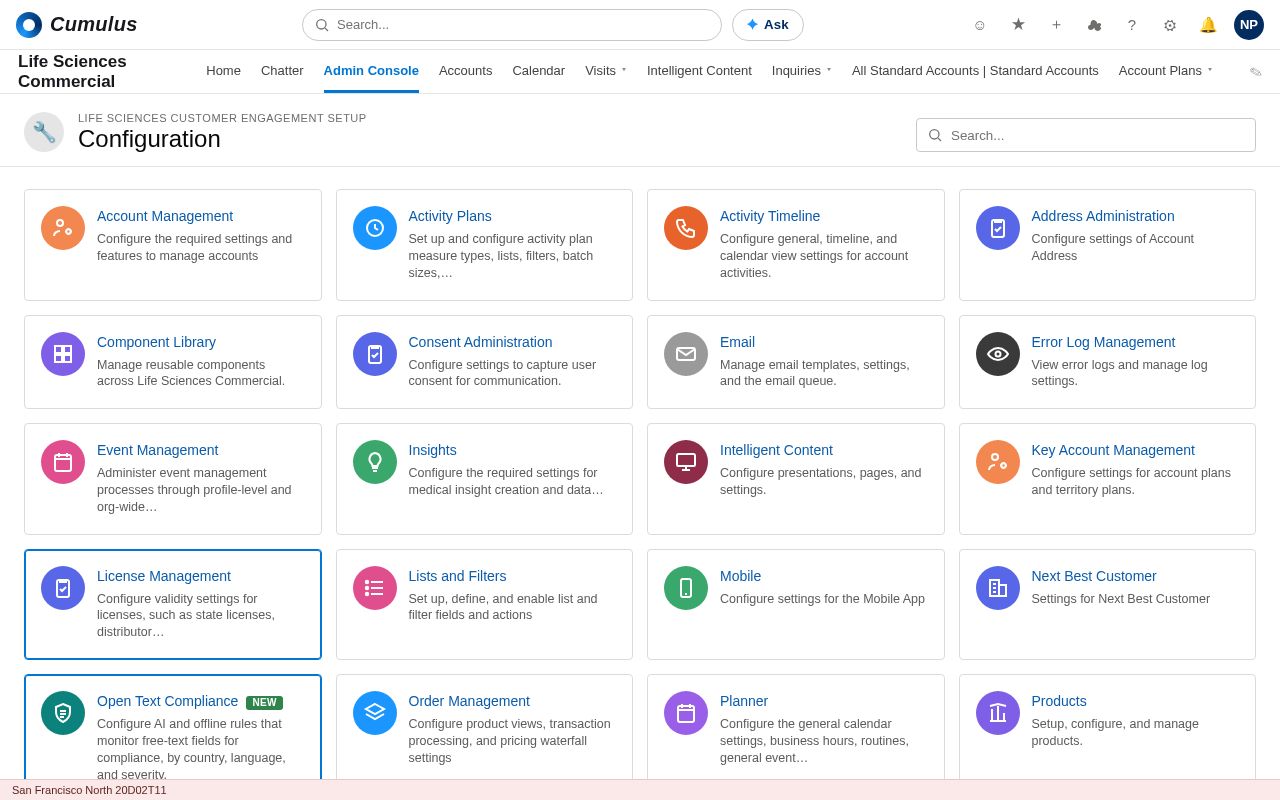Screen dimensions: 1280x800
Task: Open the Planner link
Action: pyautogui.click(x=744, y=701)
